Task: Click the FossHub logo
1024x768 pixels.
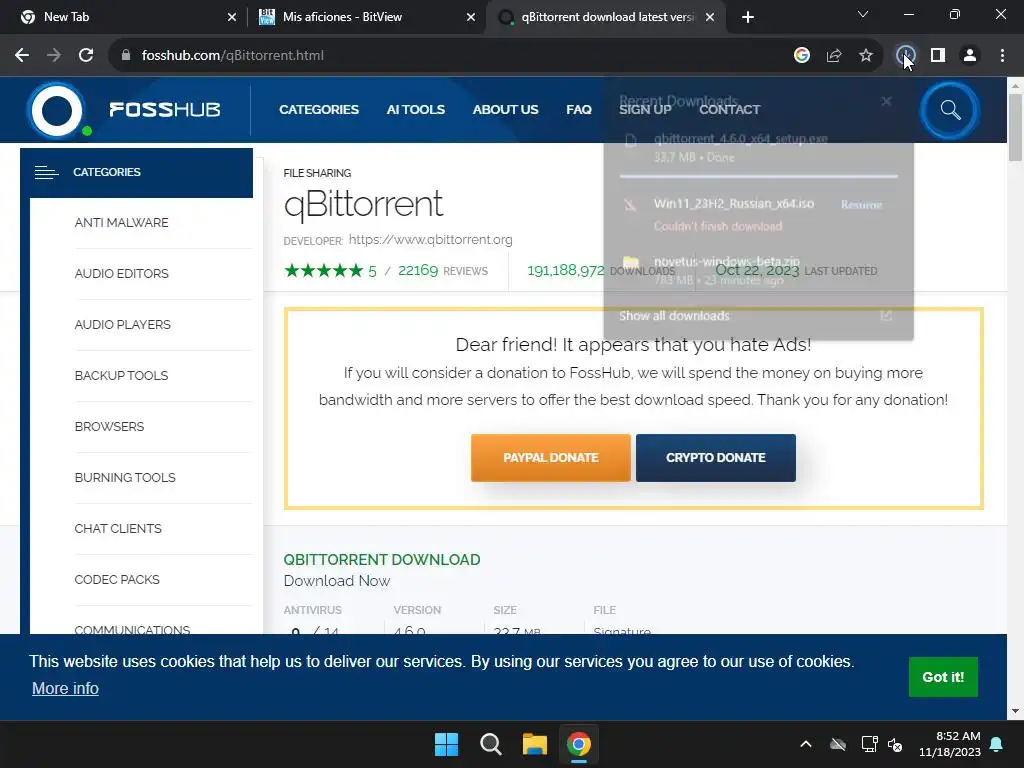Action: click(124, 110)
